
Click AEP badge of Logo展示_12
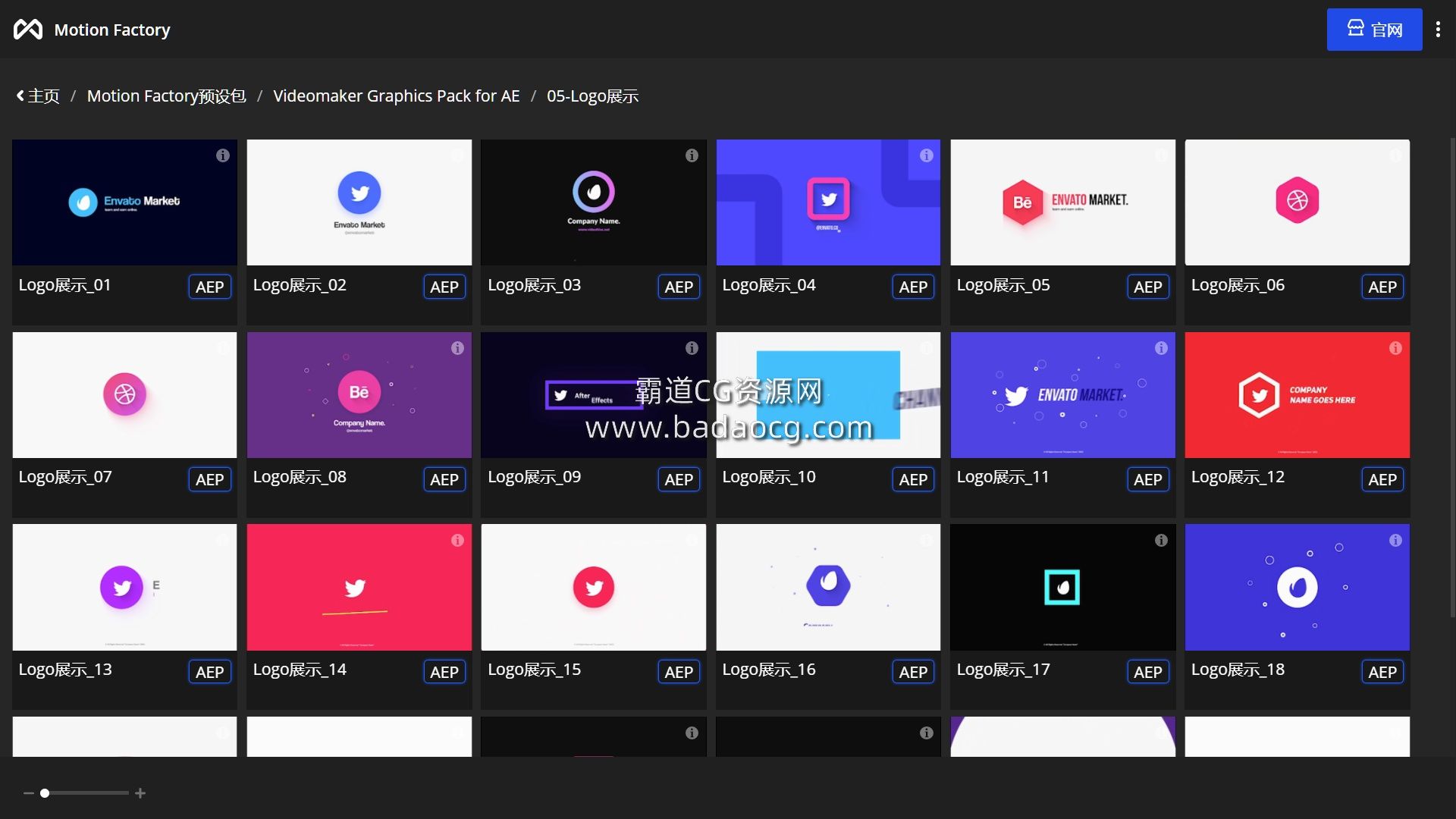(x=1382, y=480)
